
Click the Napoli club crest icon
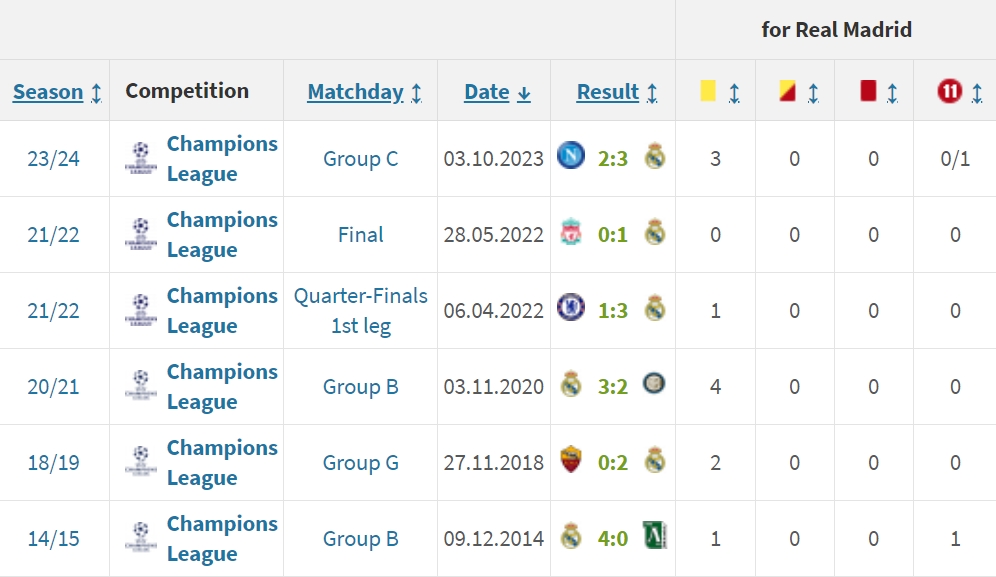570,156
